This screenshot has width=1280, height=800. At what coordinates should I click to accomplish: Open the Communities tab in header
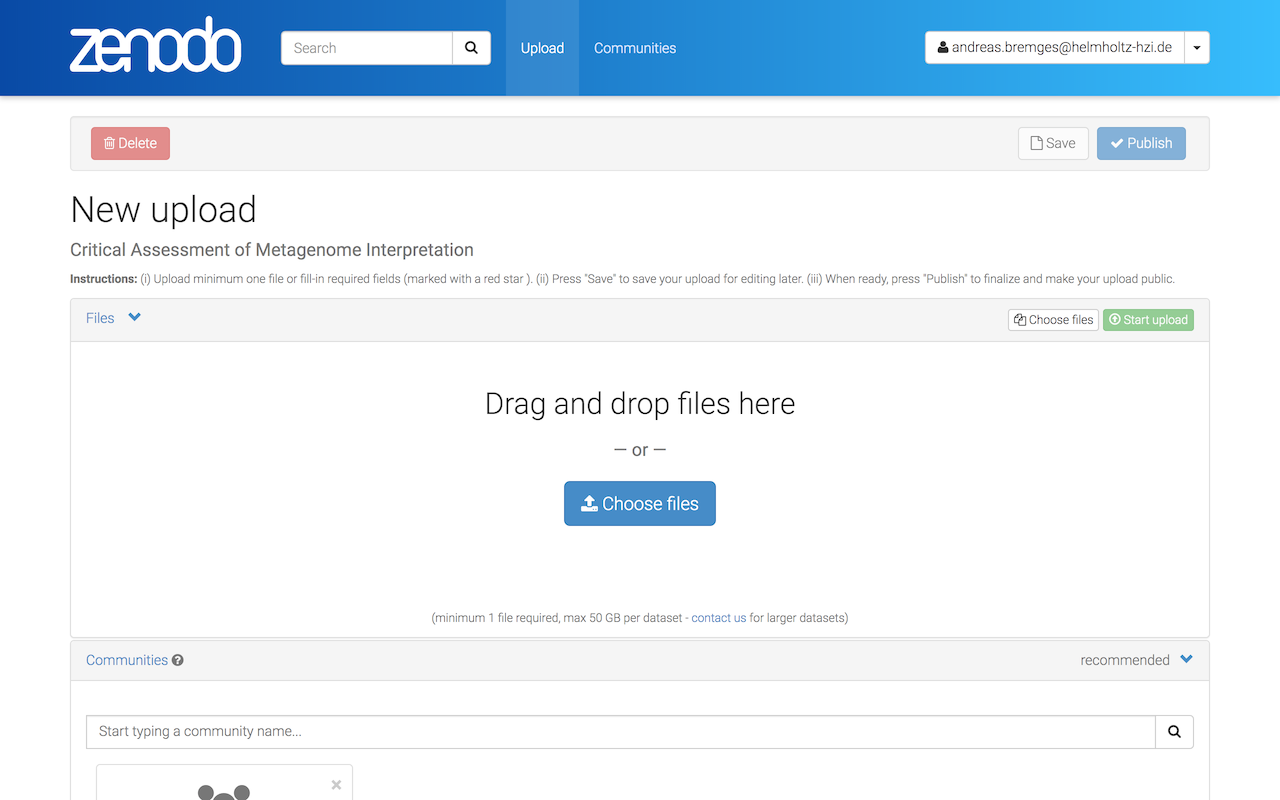(x=635, y=48)
